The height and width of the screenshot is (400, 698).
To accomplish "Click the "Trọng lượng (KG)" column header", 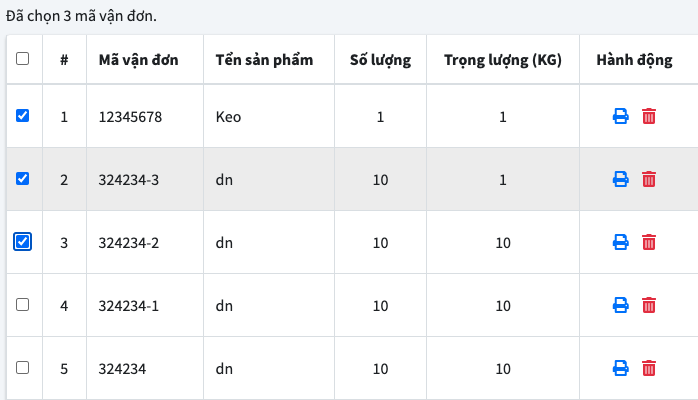I will 503,60.
